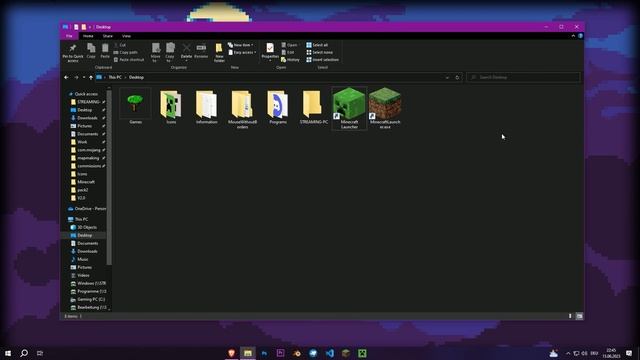
Task: Open the File menu tab
Action: coord(69,36)
